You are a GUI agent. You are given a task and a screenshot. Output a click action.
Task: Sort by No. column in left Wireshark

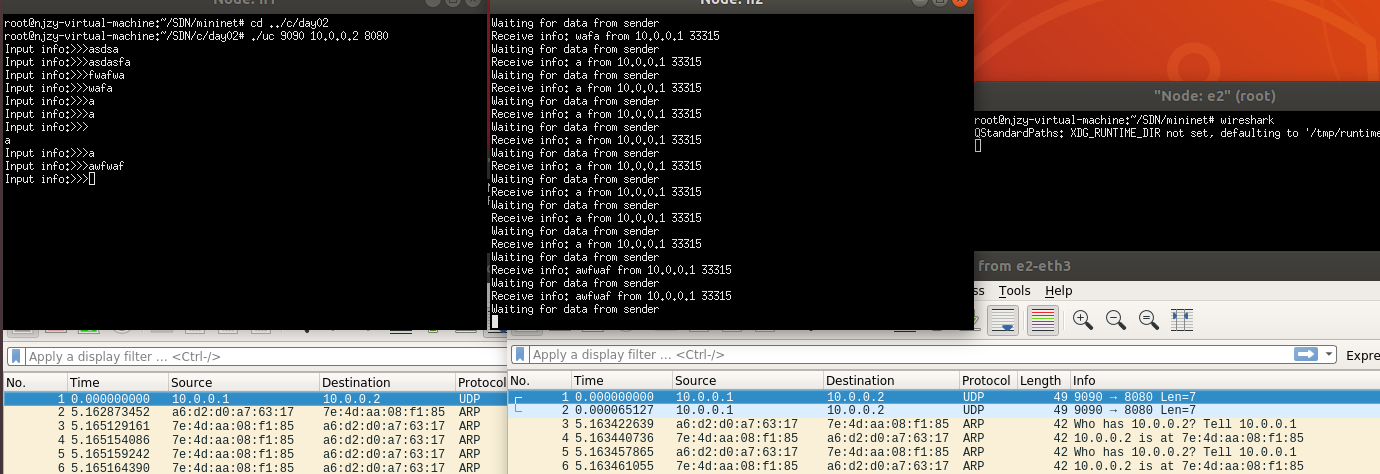(35, 382)
